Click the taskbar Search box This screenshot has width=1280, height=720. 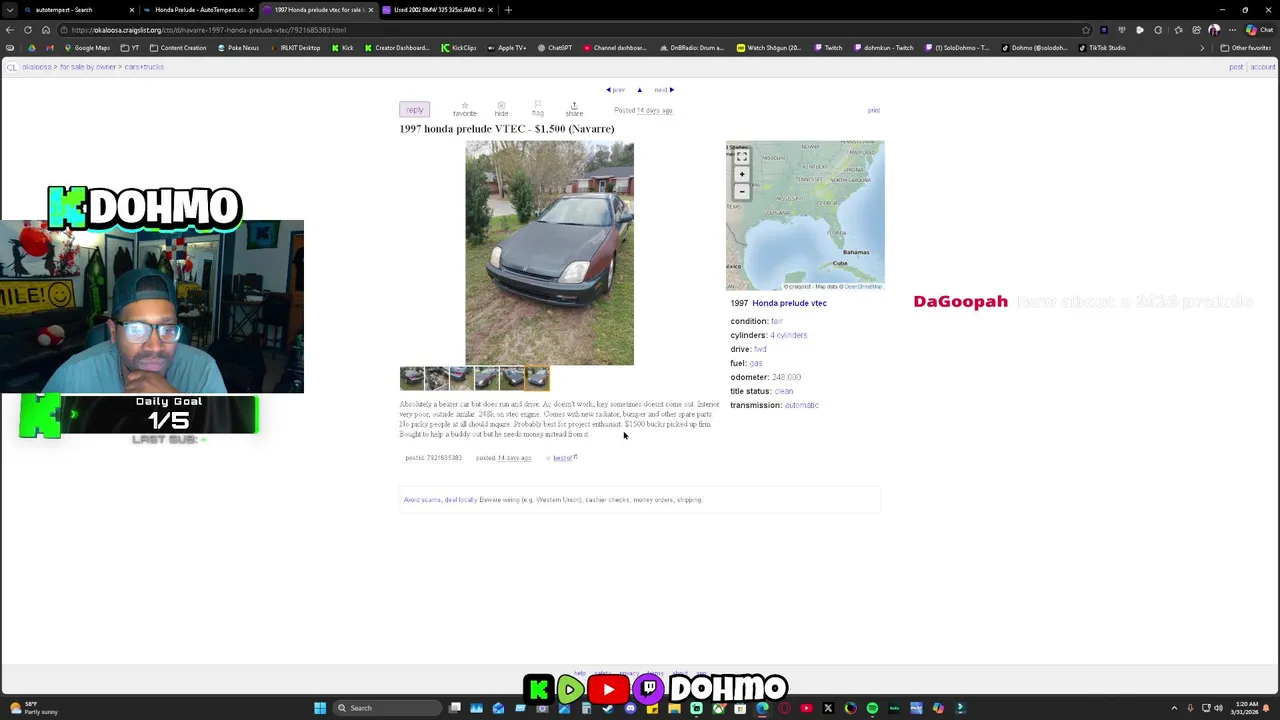pyautogui.click(x=388, y=708)
